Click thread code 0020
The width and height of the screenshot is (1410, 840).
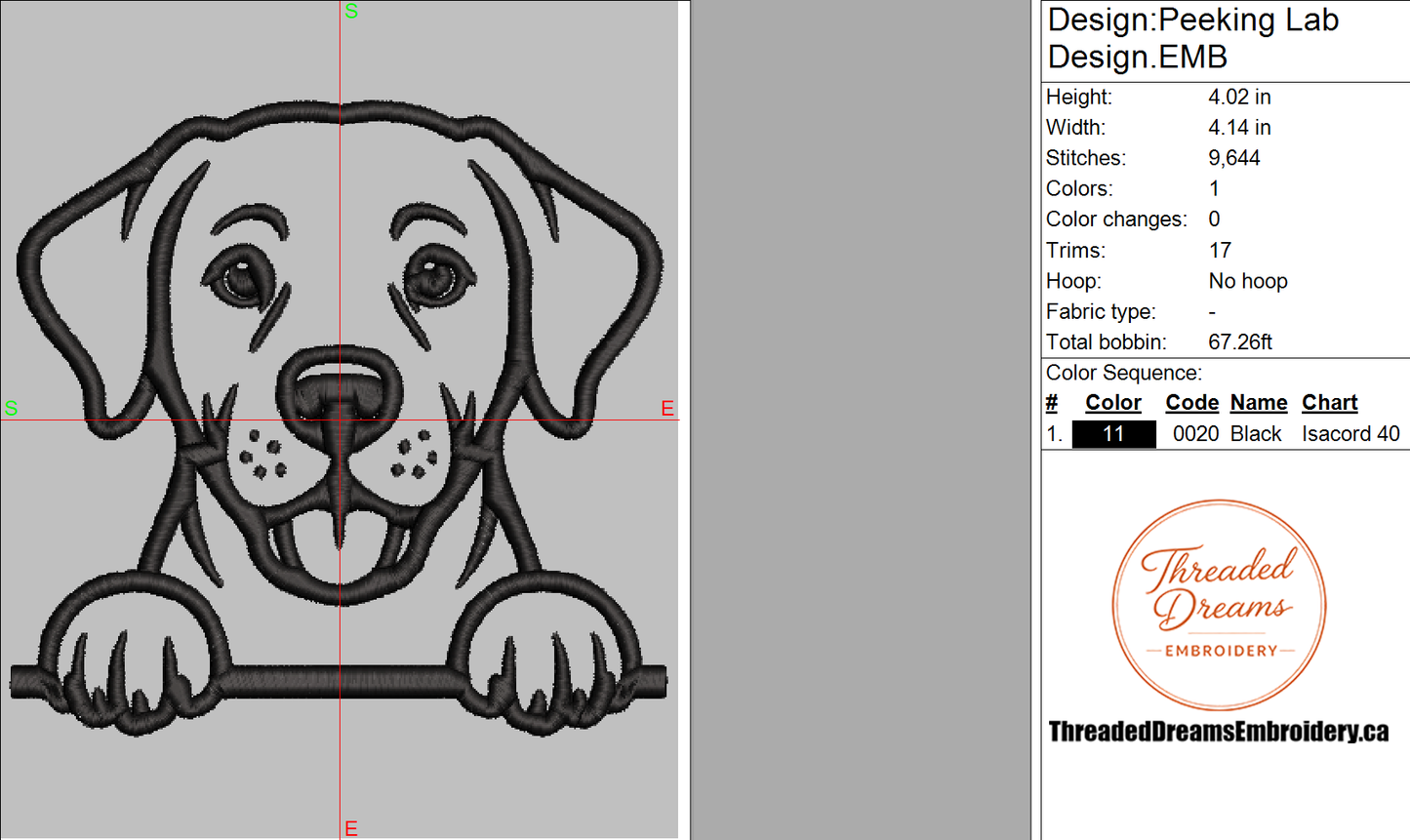coord(1195,434)
